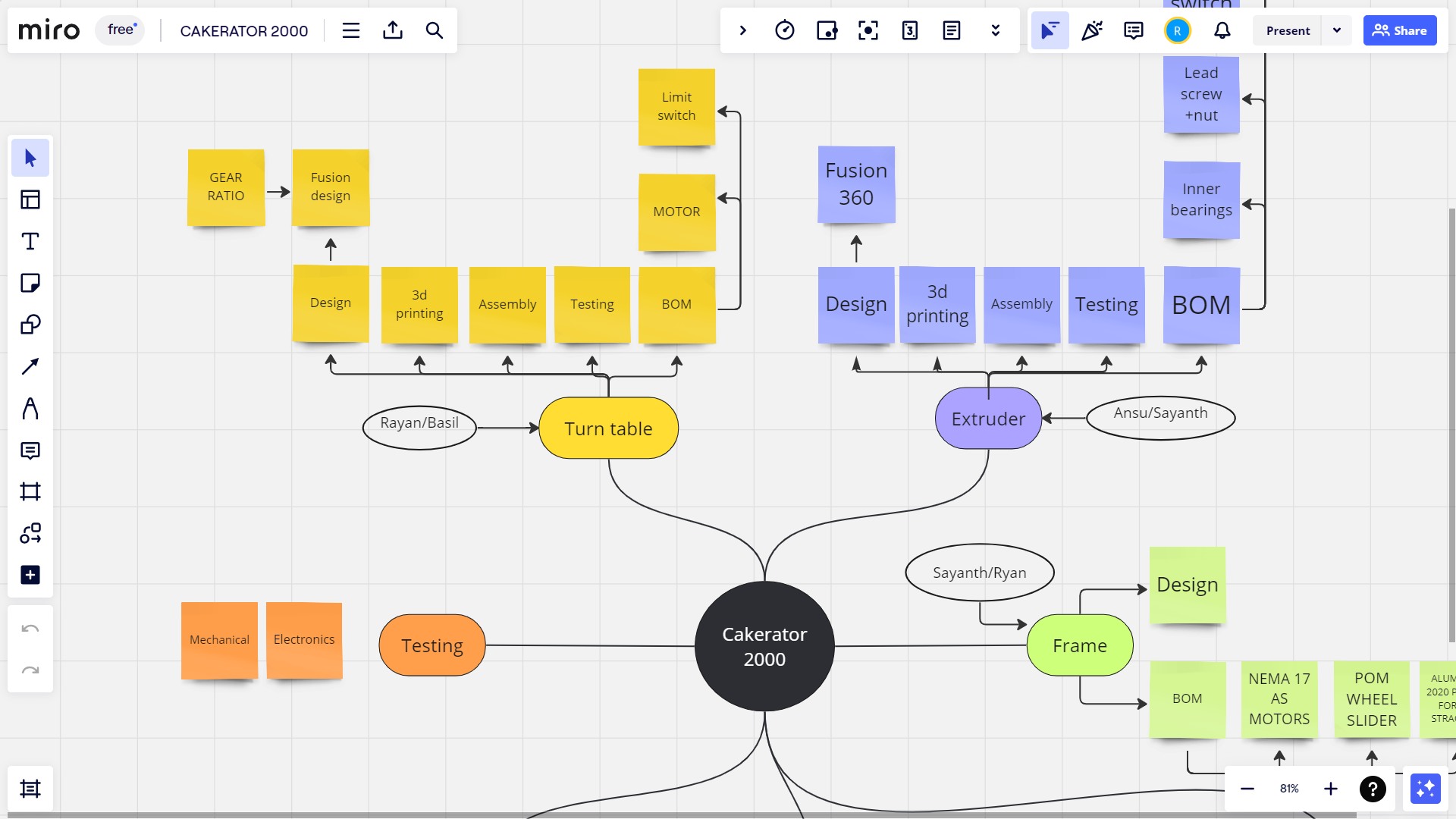Image resolution: width=1456 pixels, height=819 pixels.
Task: Expand more apps double-chevron
Action: click(996, 30)
